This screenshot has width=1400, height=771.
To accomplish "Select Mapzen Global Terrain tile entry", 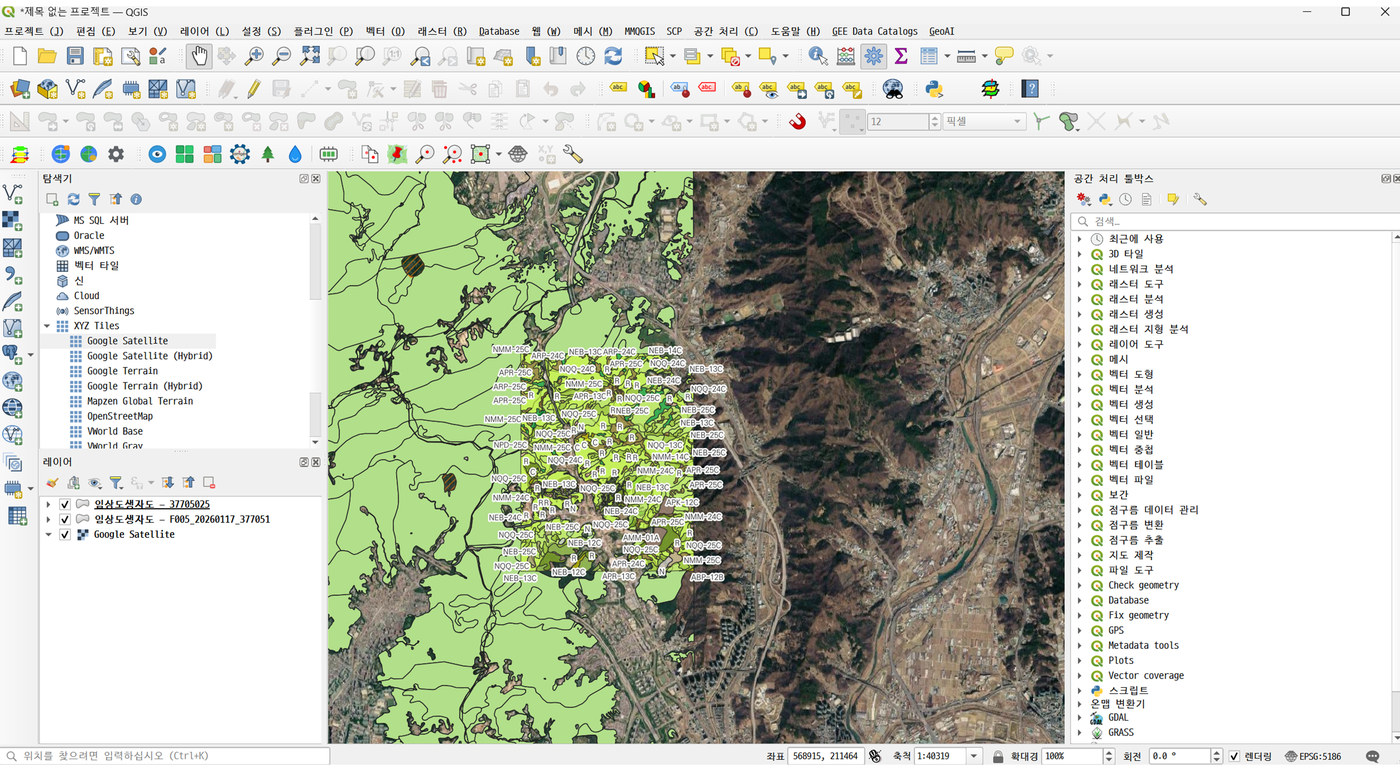I will point(139,401).
